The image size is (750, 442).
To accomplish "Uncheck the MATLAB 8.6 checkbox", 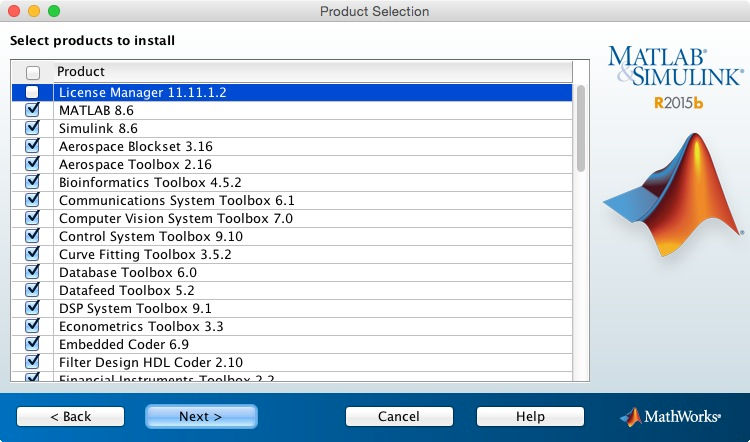I will click(x=32, y=110).
